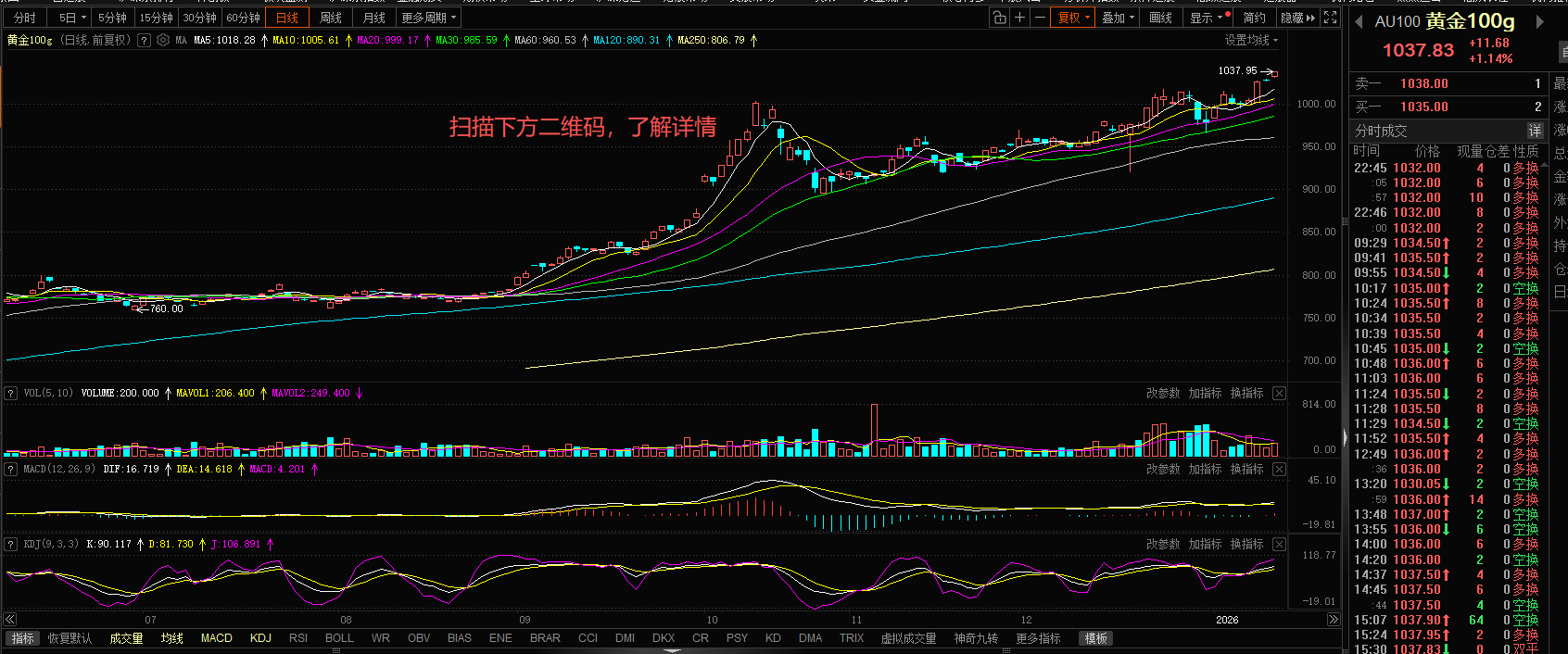Click 恢复默认 to restore default indicators
Viewport: 1568px width, 654px height.
(70, 638)
